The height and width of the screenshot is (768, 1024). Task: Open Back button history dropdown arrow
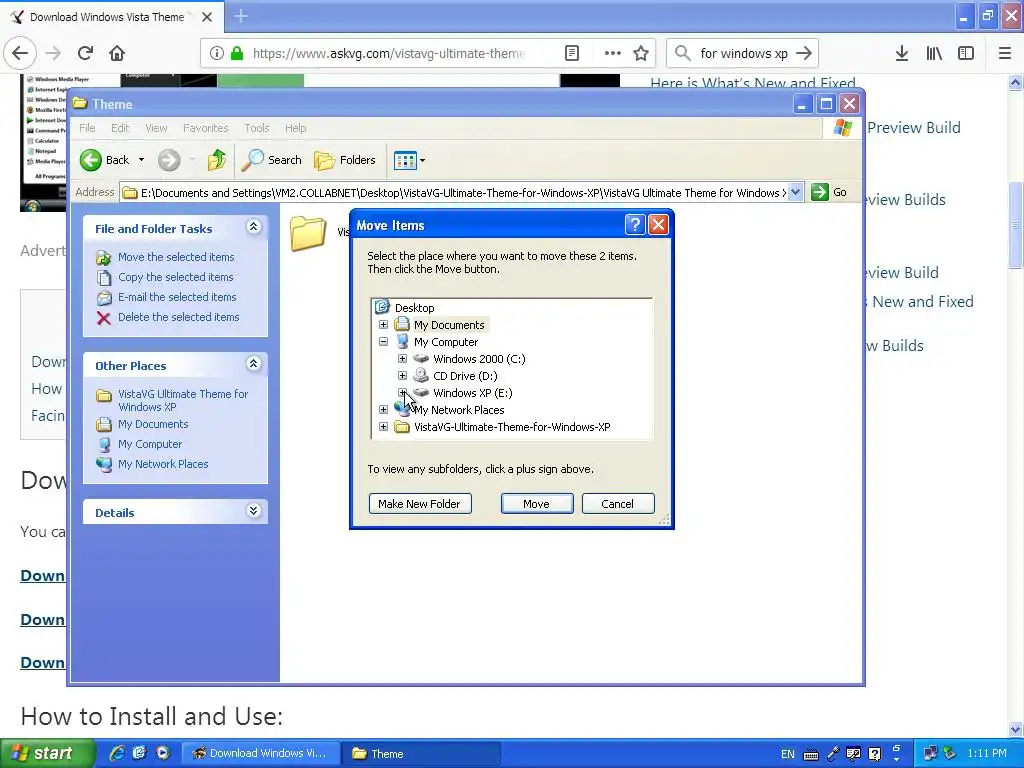pyautogui.click(x=141, y=160)
